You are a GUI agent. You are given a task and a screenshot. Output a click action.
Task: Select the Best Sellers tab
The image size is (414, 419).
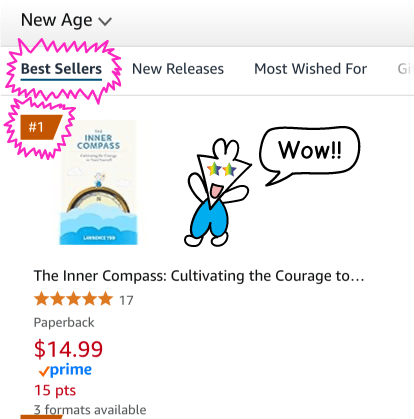61,69
